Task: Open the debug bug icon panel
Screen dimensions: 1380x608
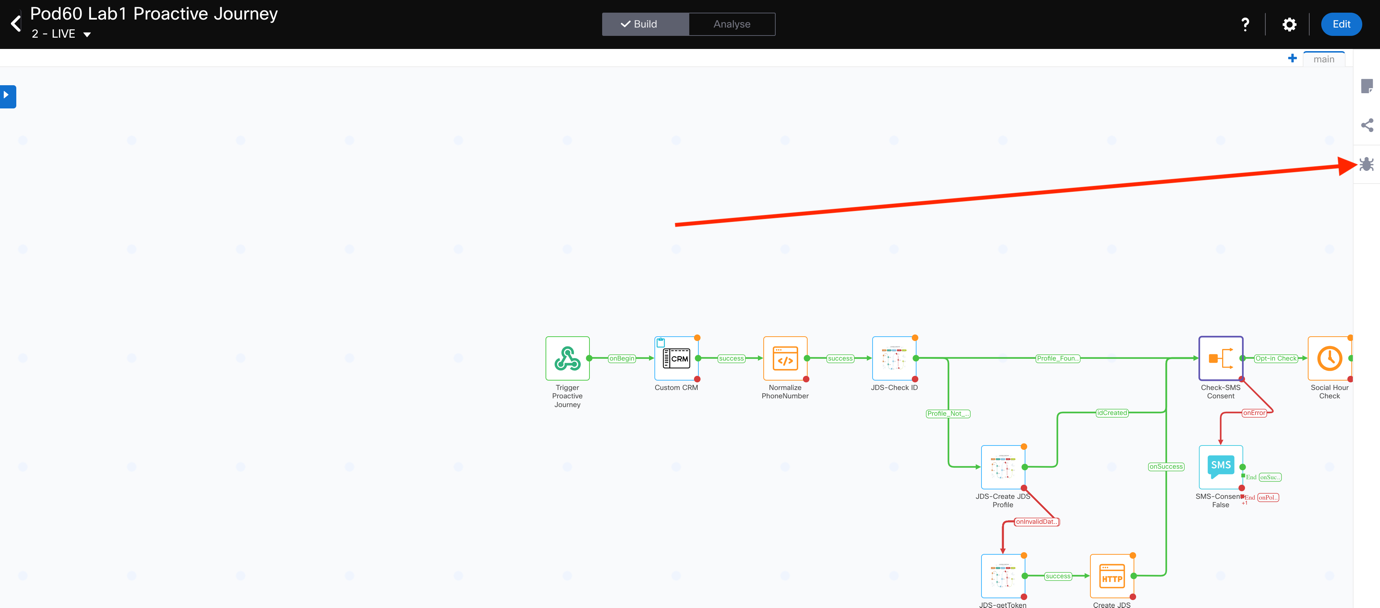Action: [1366, 165]
